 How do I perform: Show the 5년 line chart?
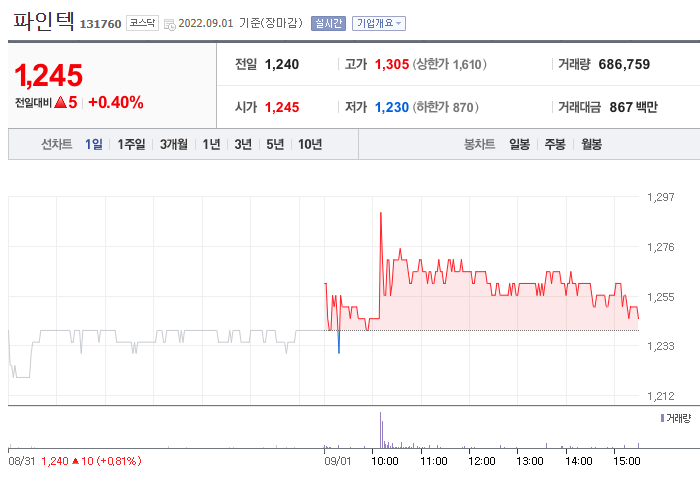[x=275, y=144]
